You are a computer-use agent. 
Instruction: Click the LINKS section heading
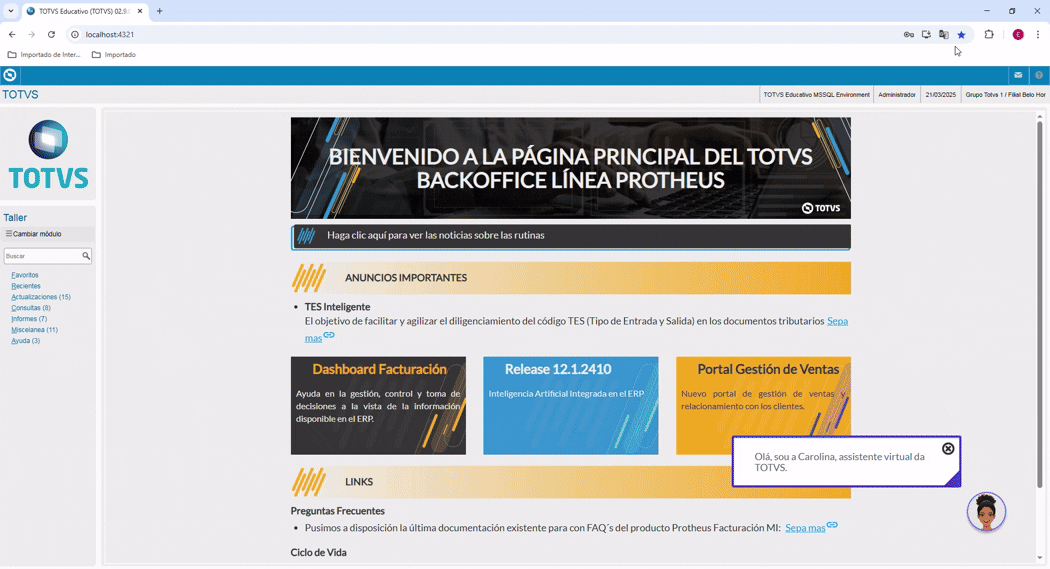tap(359, 482)
